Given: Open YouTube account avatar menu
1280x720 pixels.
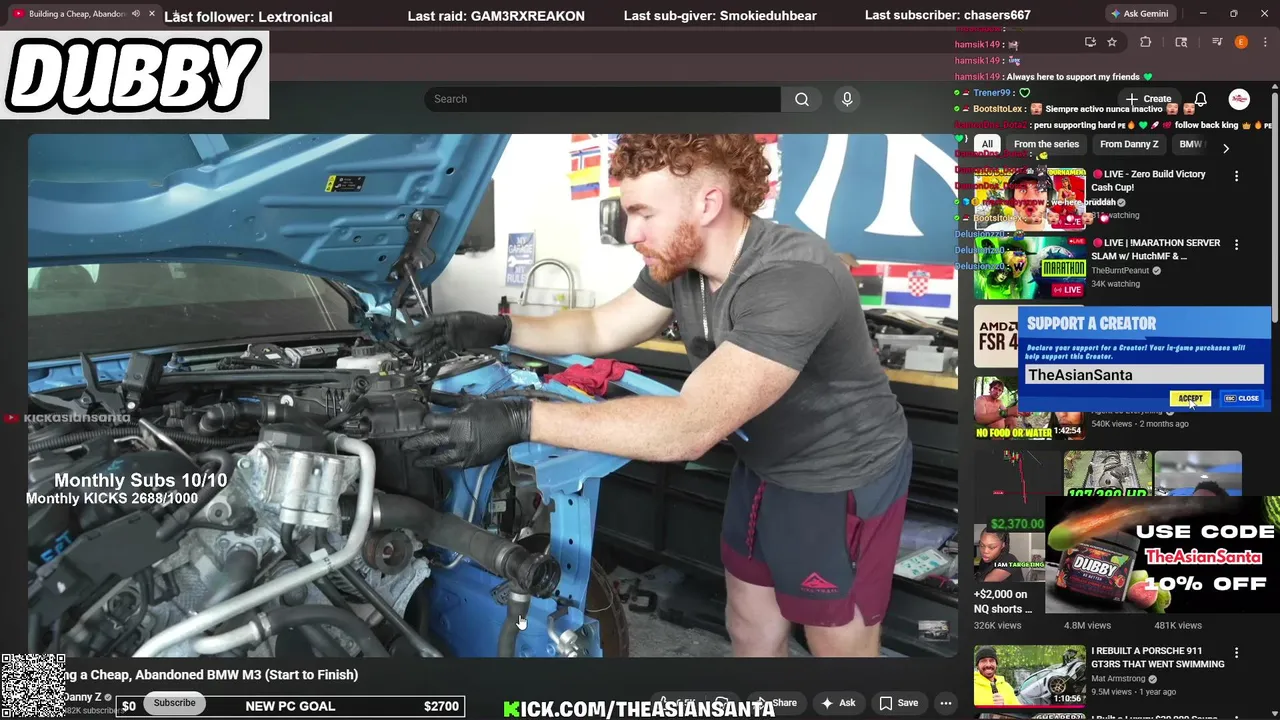Looking at the screenshot, I should click(1239, 99).
